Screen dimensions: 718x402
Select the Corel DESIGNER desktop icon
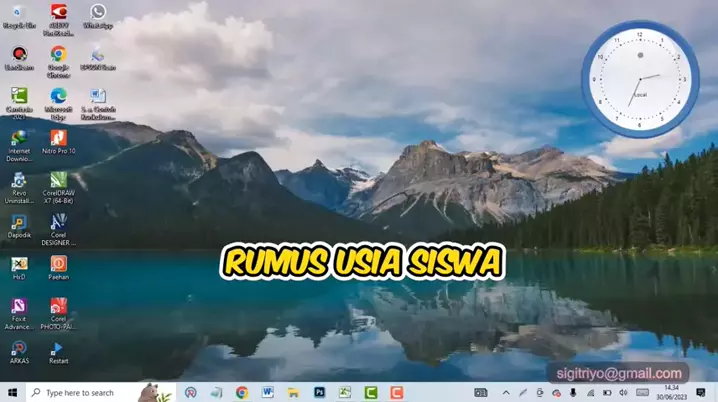click(x=58, y=222)
